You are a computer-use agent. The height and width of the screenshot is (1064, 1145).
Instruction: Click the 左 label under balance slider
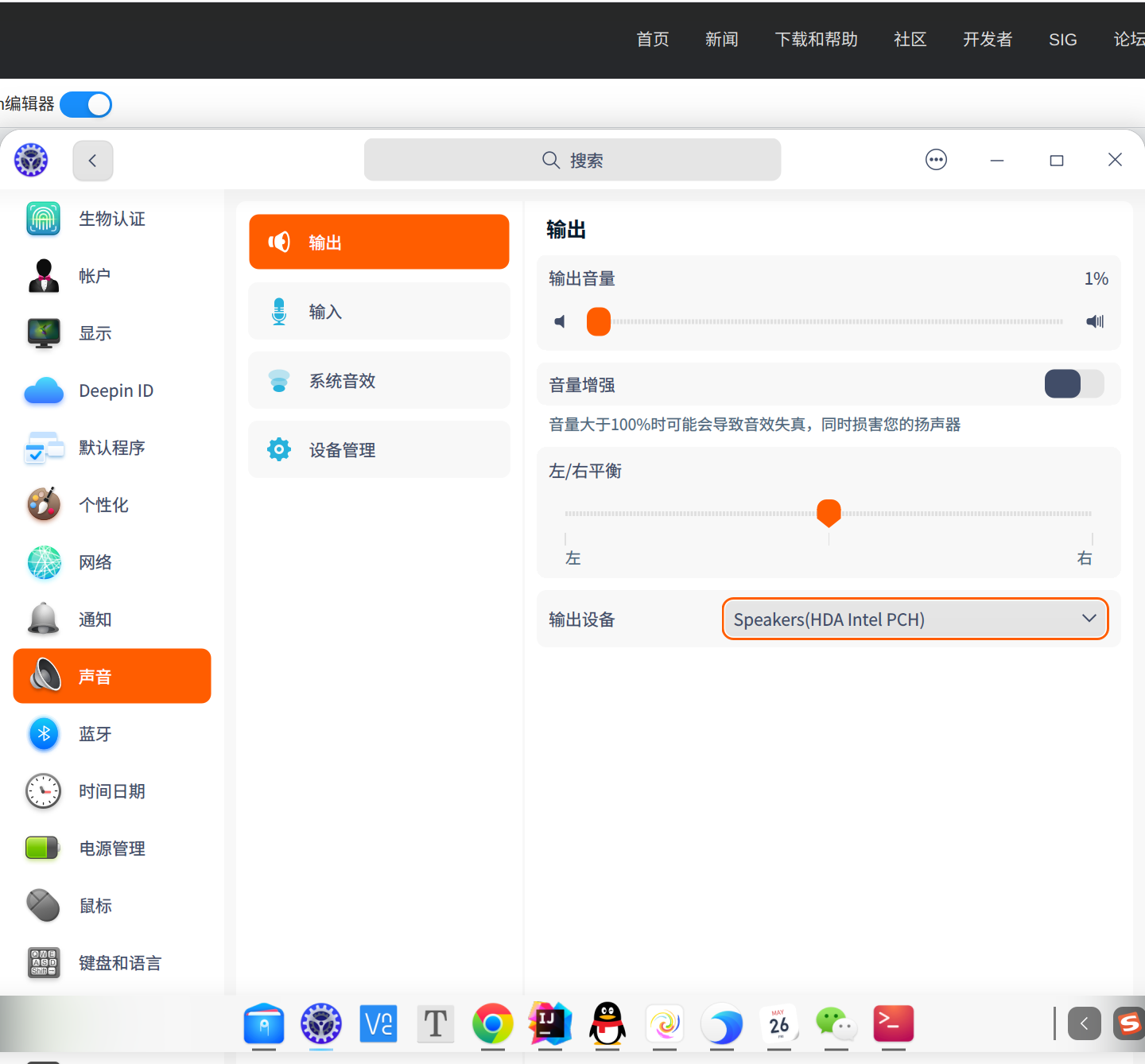point(573,558)
